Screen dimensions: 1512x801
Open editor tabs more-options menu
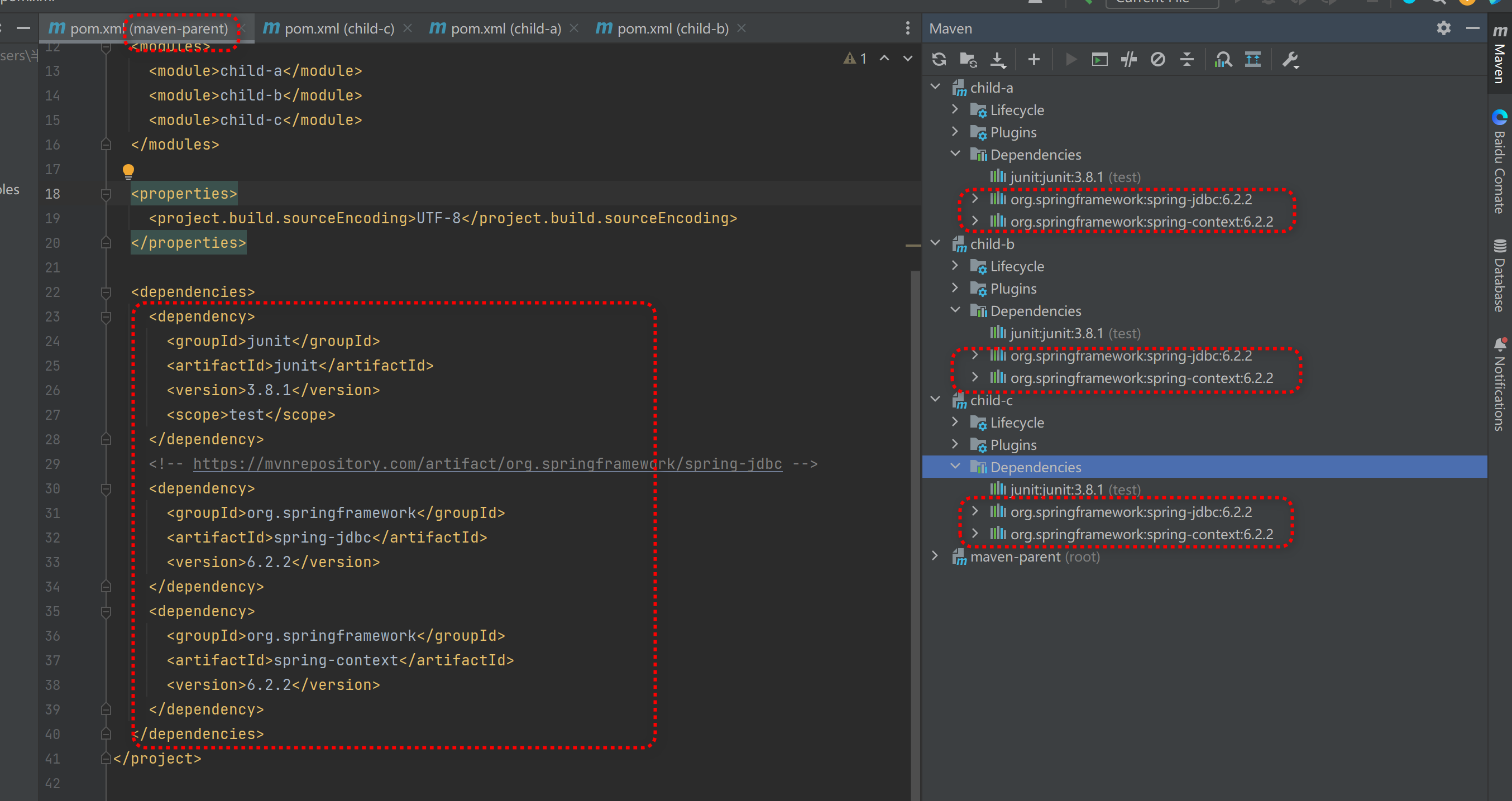pos(907,28)
